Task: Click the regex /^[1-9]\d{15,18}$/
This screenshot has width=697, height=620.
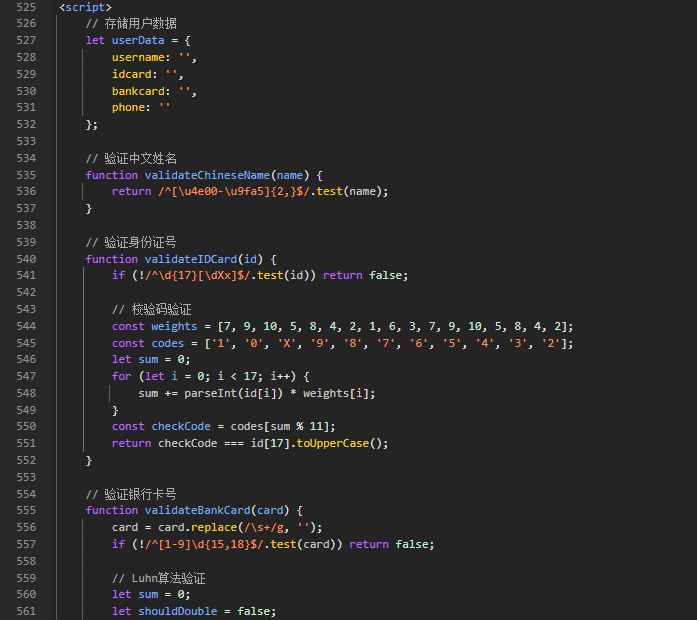Action: coord(204,544)
